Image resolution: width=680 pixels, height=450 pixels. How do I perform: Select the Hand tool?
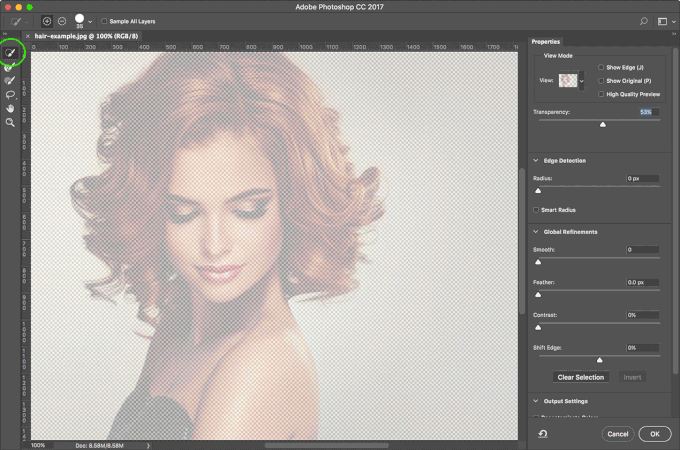click(x=11, y=109)
